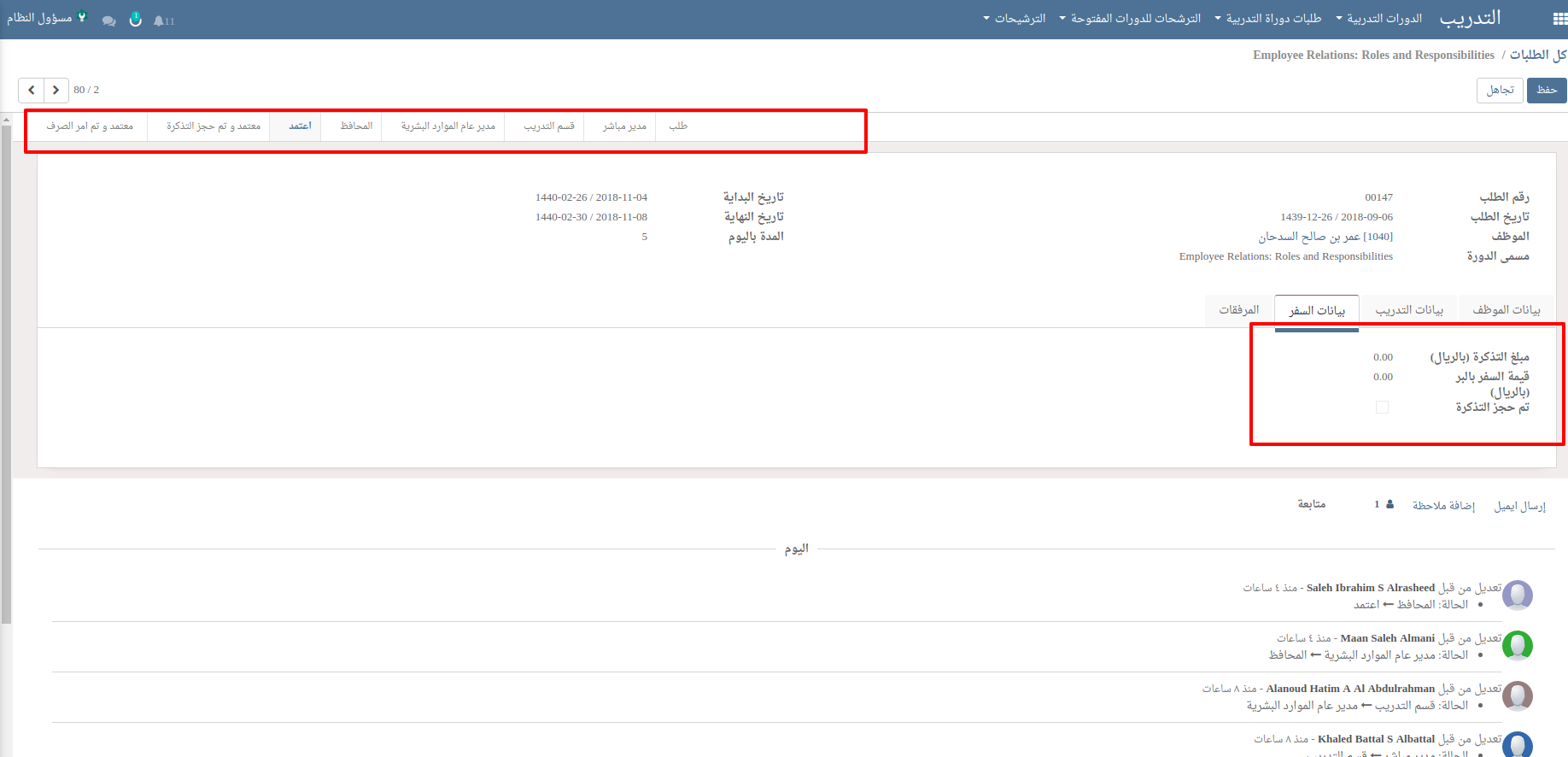Tick the تم حجز التذكرة checkbox
1568x757 pixels.
click(x=1382, y=408)
